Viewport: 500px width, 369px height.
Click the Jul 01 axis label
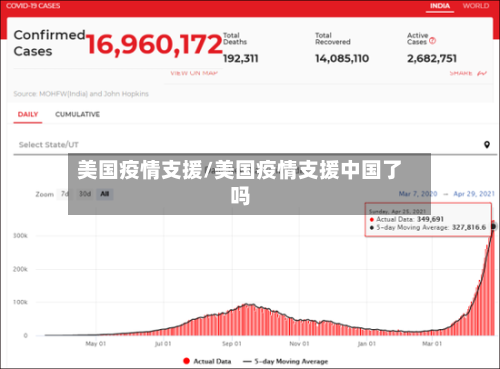pyautogui.click(x=163, y=344)
